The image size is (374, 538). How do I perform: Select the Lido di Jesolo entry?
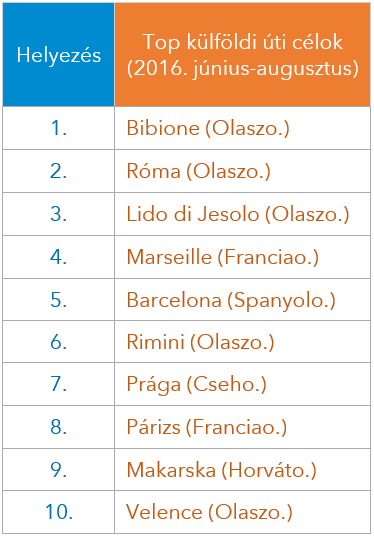243,214
